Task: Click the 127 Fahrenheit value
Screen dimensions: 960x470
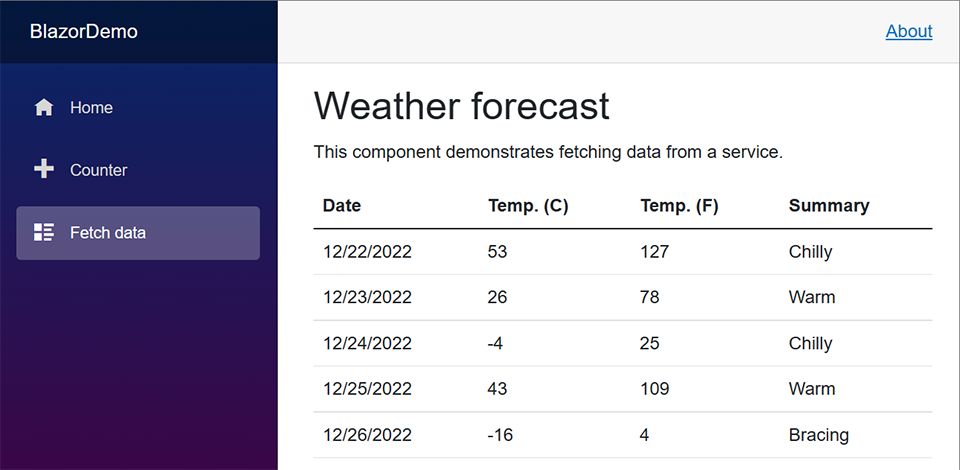Action: (654, 252)
